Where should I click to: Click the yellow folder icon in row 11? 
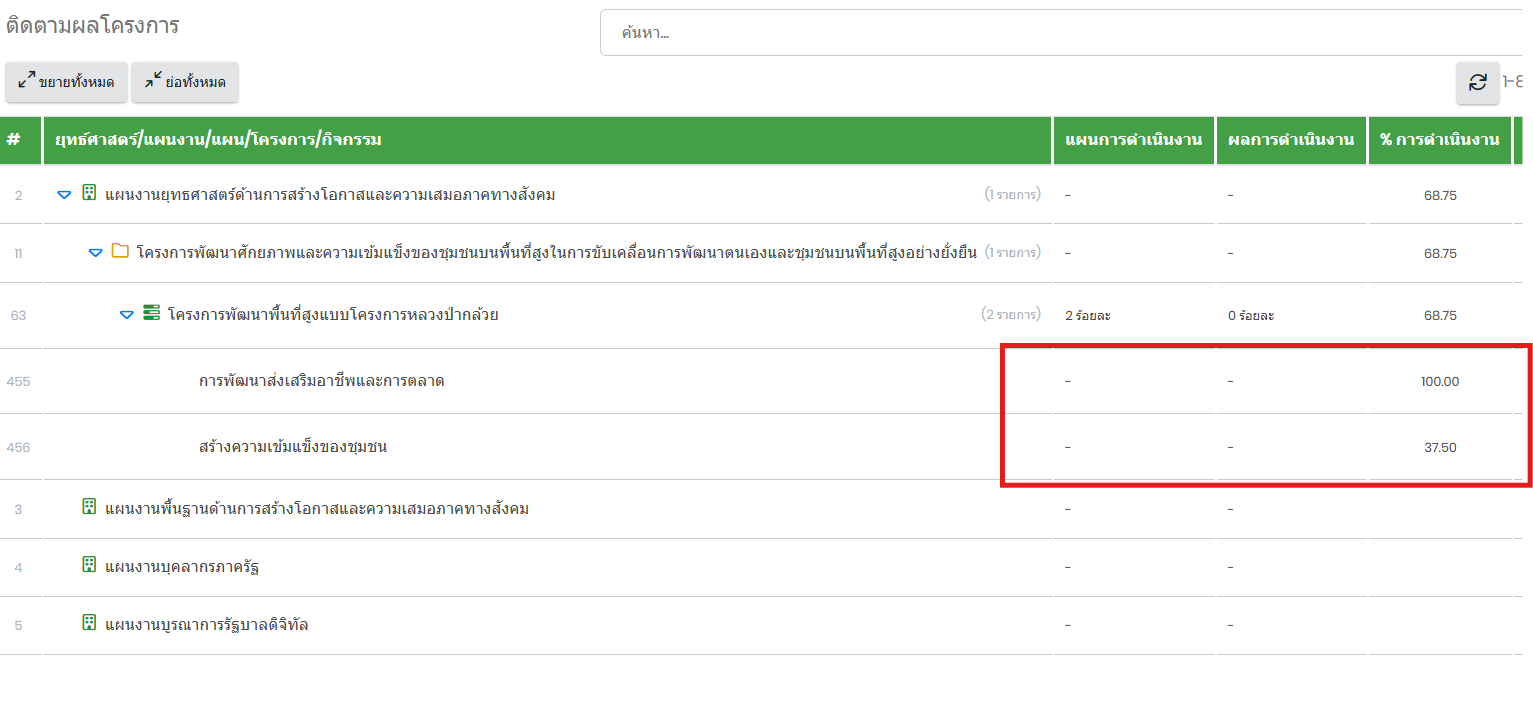point(120,252)
